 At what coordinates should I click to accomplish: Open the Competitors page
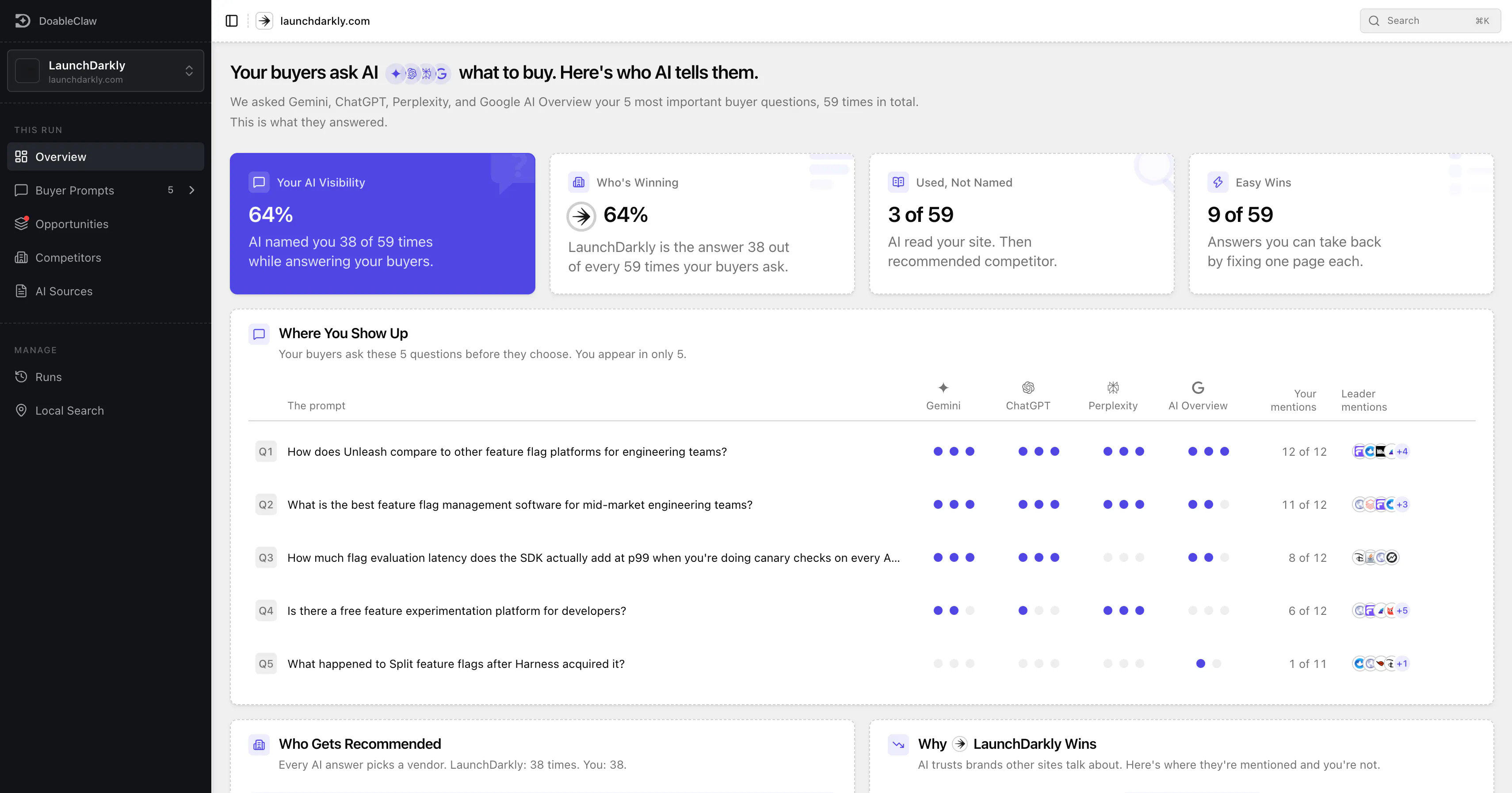(106, 257)
